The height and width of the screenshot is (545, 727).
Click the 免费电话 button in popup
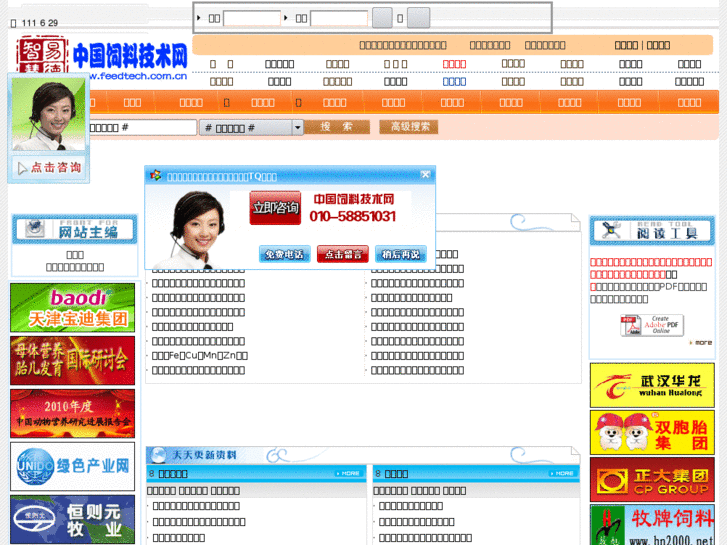284,254
